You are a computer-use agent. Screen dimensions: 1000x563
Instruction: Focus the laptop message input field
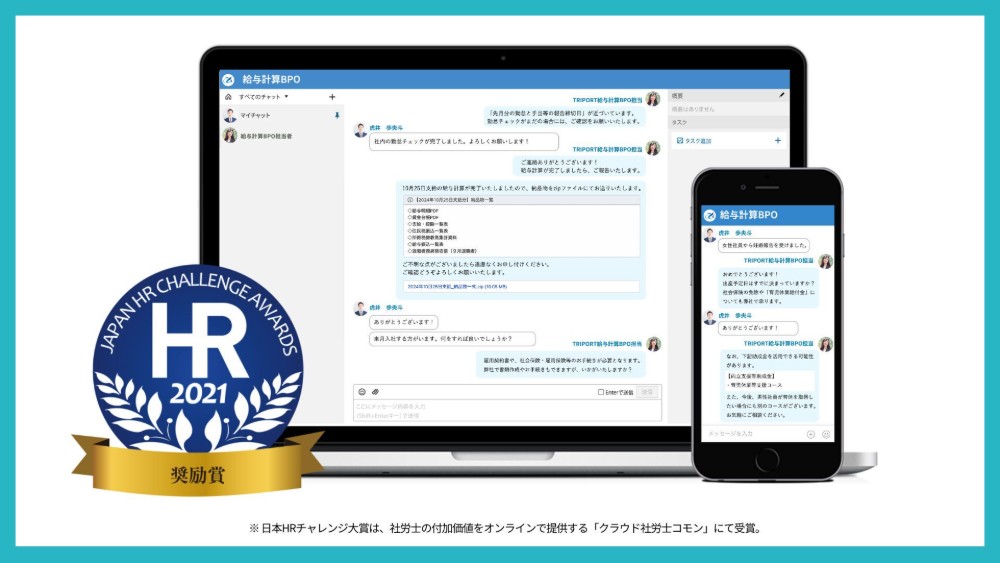pyautogui.click(x=507, y=411)
